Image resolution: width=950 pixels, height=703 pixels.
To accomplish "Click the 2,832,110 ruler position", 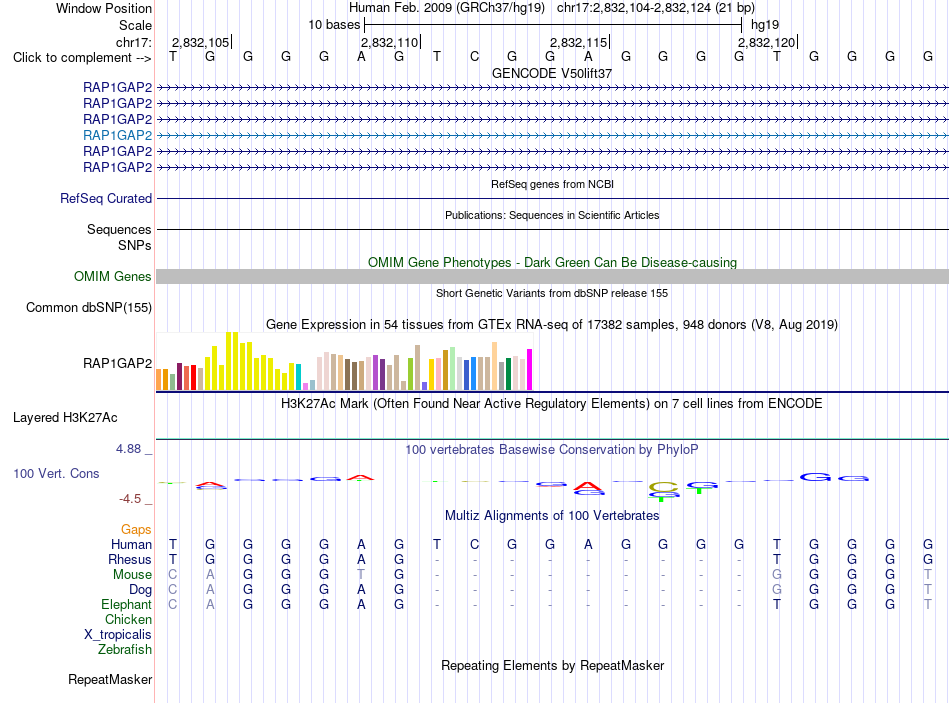I will click(390, 42).
